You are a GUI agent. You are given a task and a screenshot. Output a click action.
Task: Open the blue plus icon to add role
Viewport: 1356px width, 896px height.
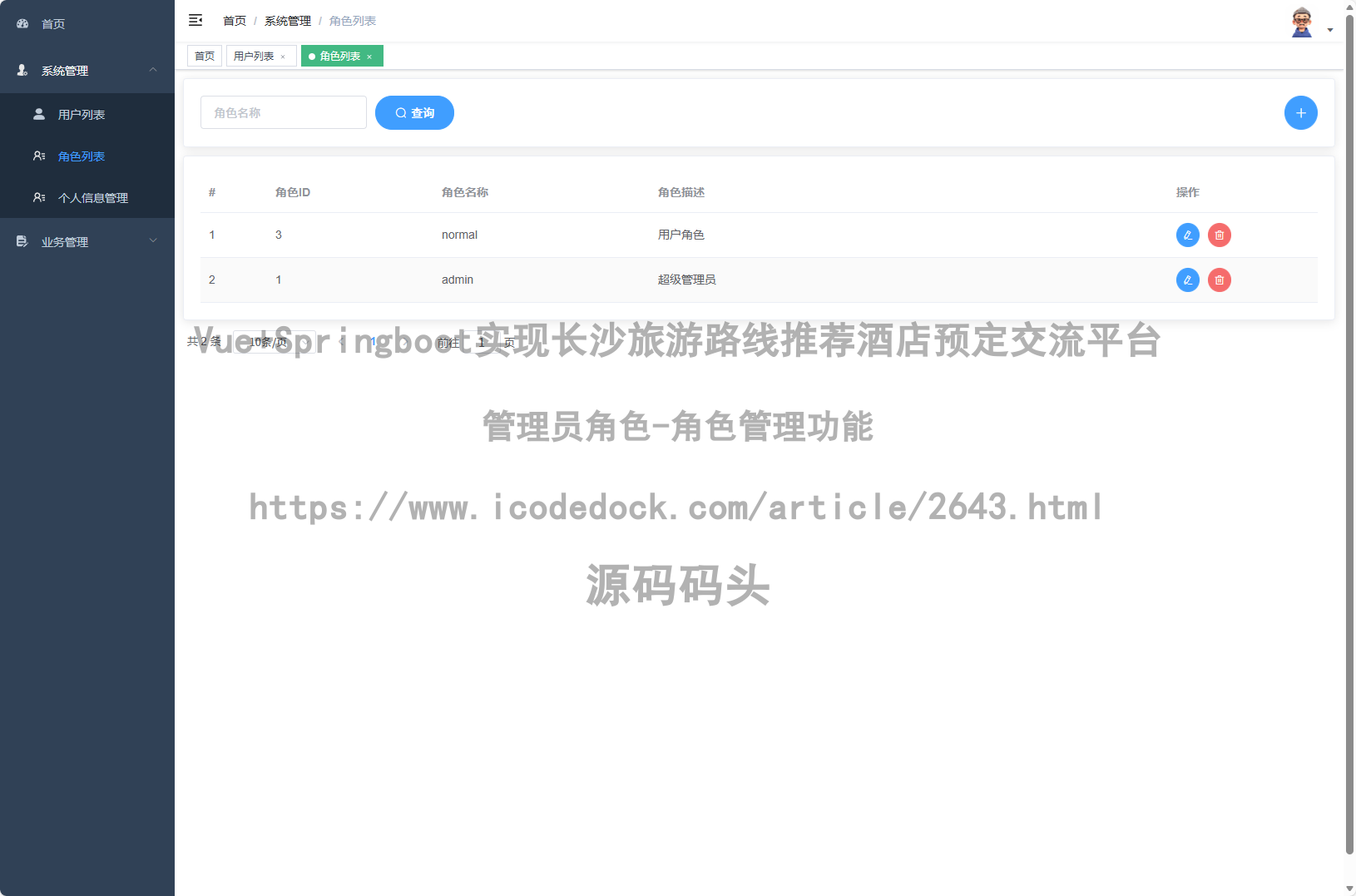[1300, 112]
